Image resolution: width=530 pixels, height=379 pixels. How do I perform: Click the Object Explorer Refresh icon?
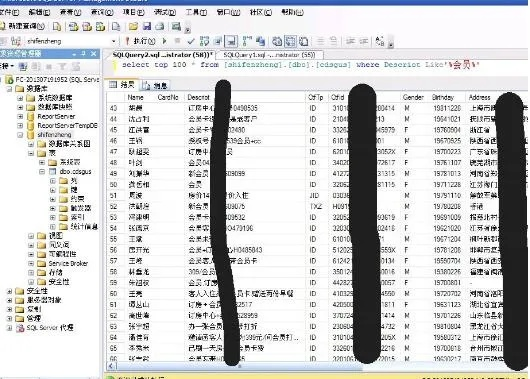(76, 67)
